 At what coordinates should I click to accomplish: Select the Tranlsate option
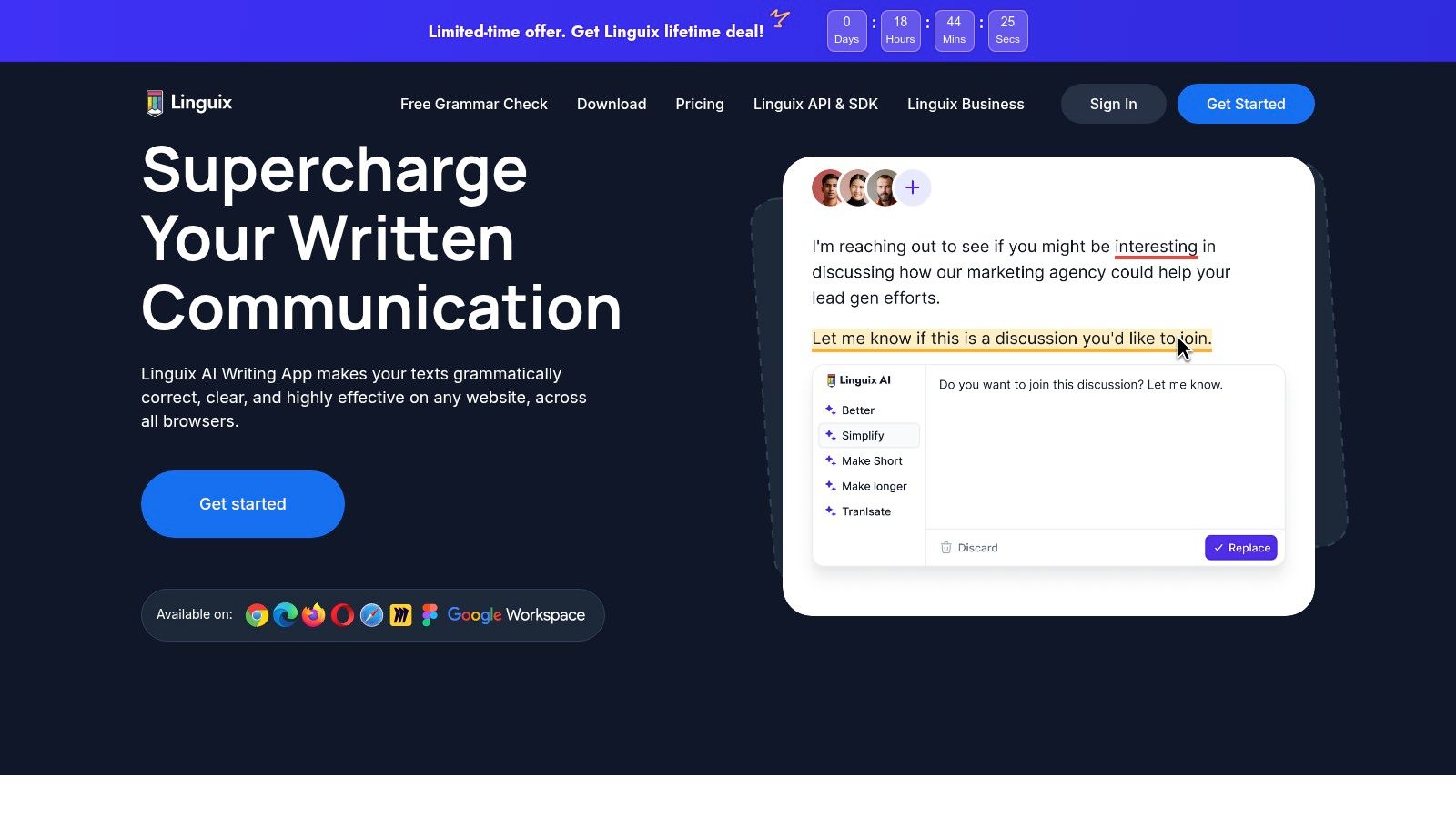(x=869, y=511)
